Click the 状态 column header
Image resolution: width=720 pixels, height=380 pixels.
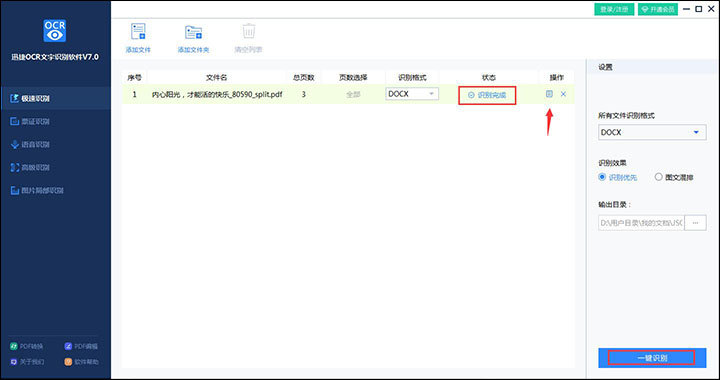tap(489, 78)
